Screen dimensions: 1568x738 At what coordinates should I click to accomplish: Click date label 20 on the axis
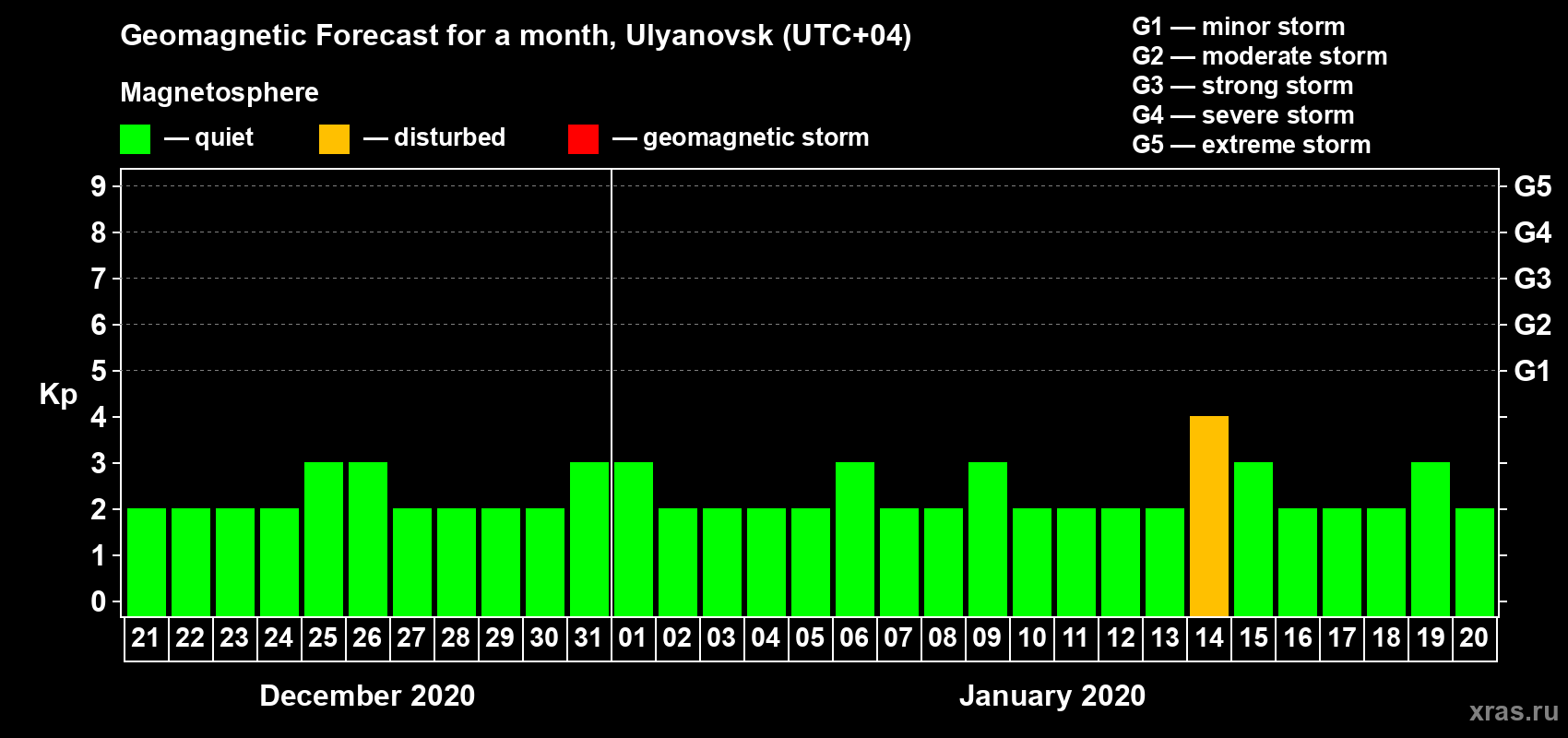coord(1474,637)
